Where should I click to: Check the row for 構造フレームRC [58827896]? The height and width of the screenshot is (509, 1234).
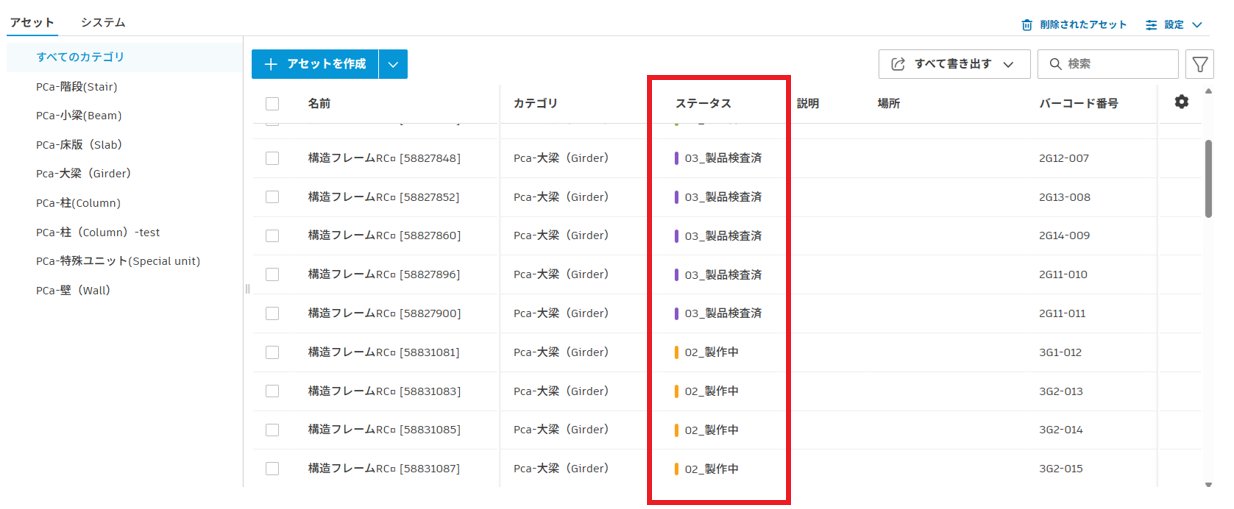point(272,275)
